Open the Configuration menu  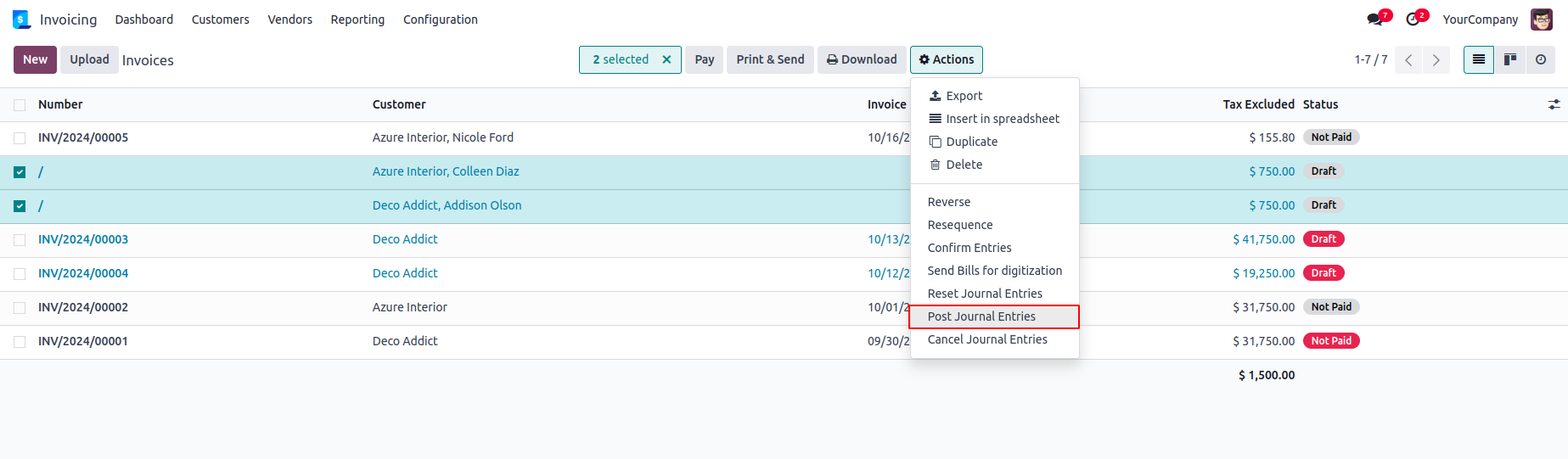pyautogui.click(x=440, y=20)
